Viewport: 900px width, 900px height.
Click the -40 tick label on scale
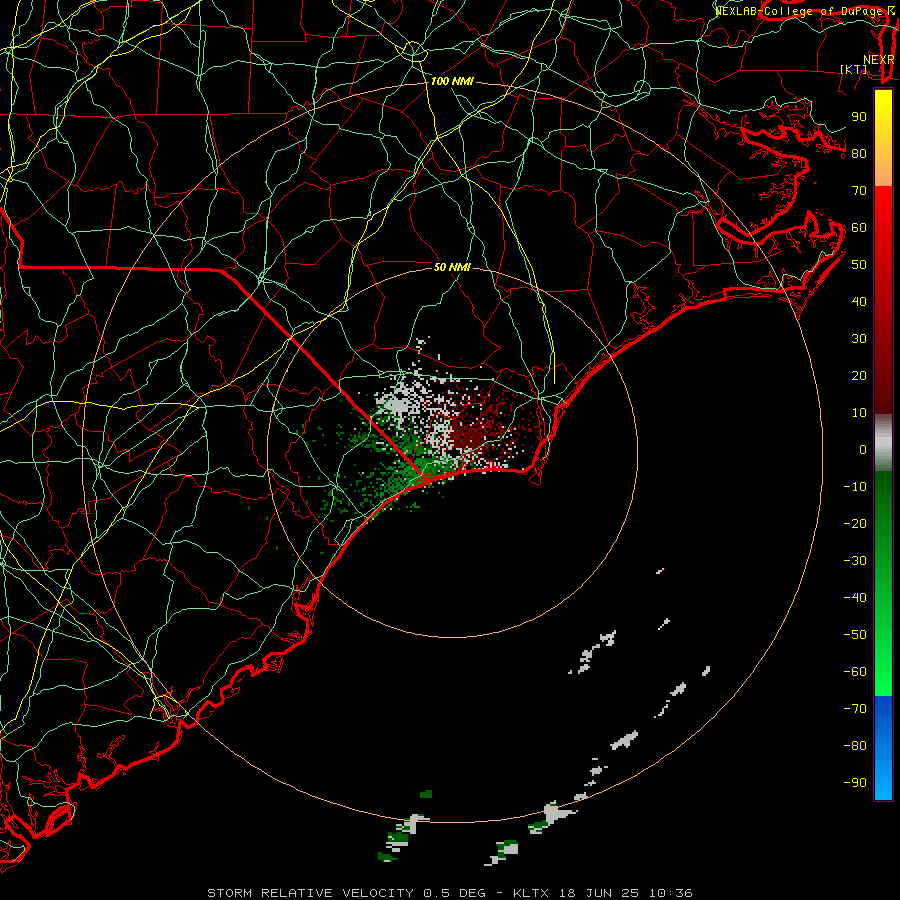855,598
